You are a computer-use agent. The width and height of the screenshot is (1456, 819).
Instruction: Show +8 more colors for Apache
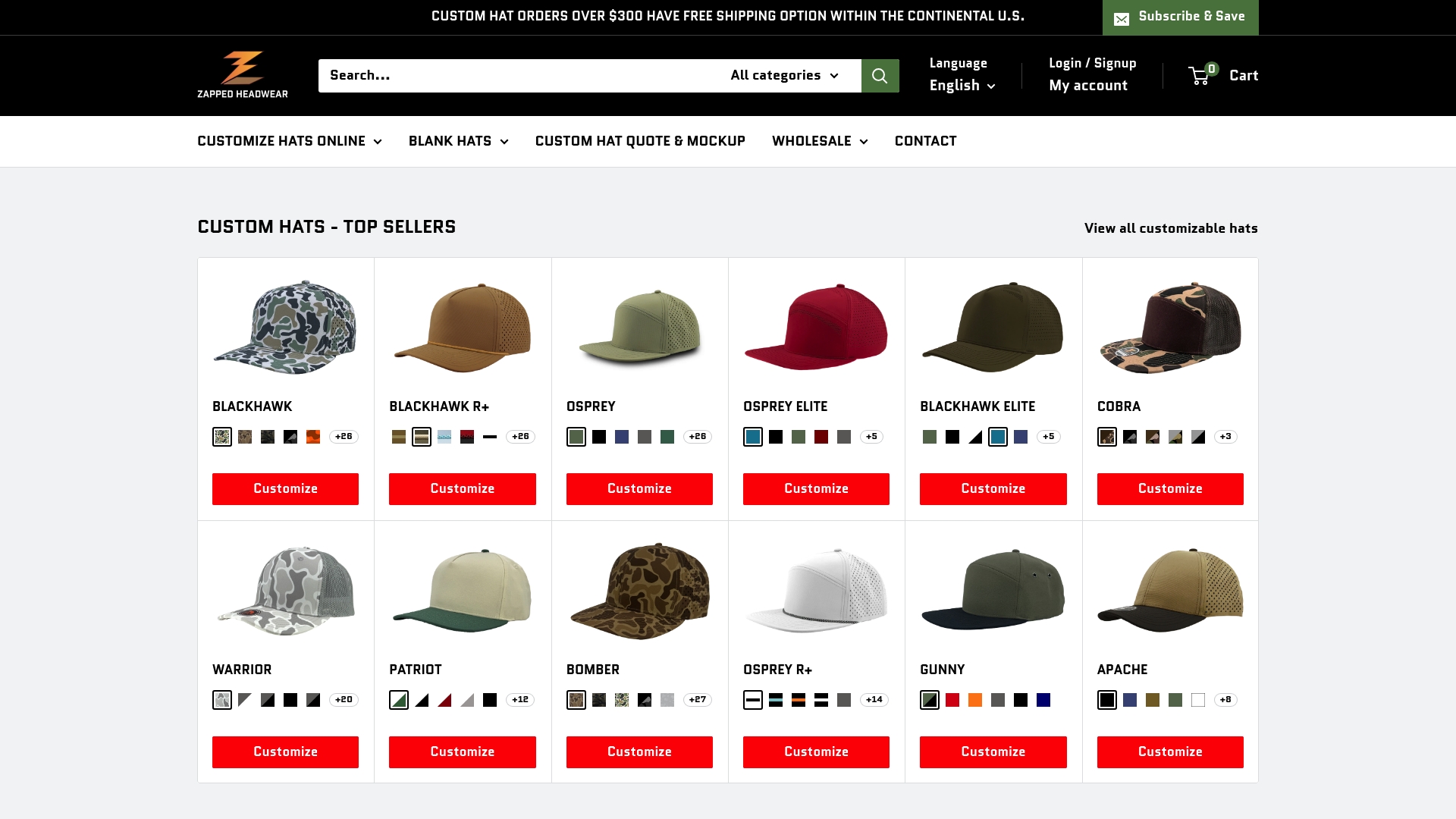tap(1225, 700)
